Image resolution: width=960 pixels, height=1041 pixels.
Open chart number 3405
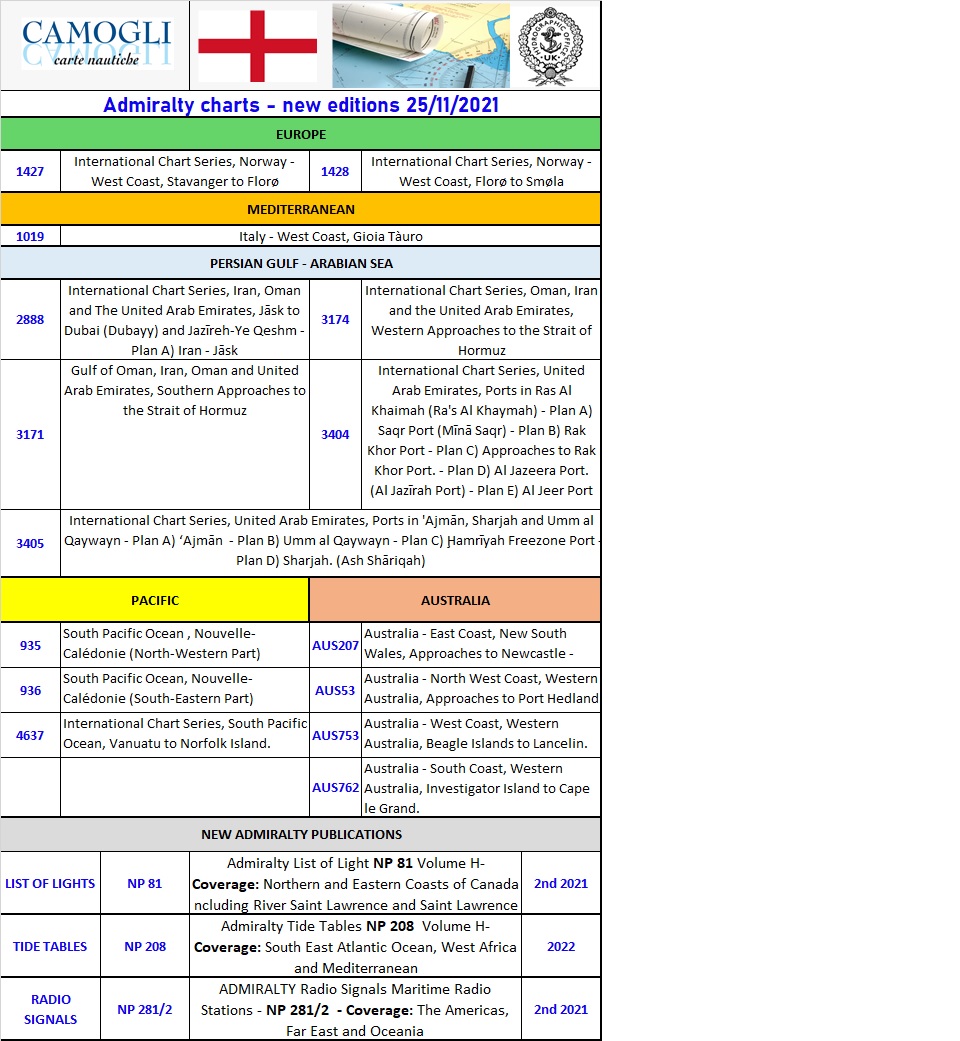coord(30,543)
